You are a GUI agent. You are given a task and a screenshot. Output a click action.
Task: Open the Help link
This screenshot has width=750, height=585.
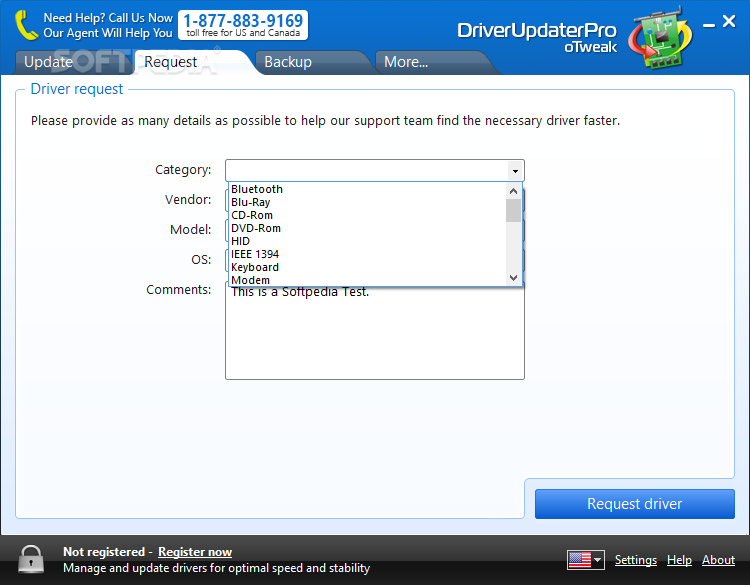pos(679,560)
